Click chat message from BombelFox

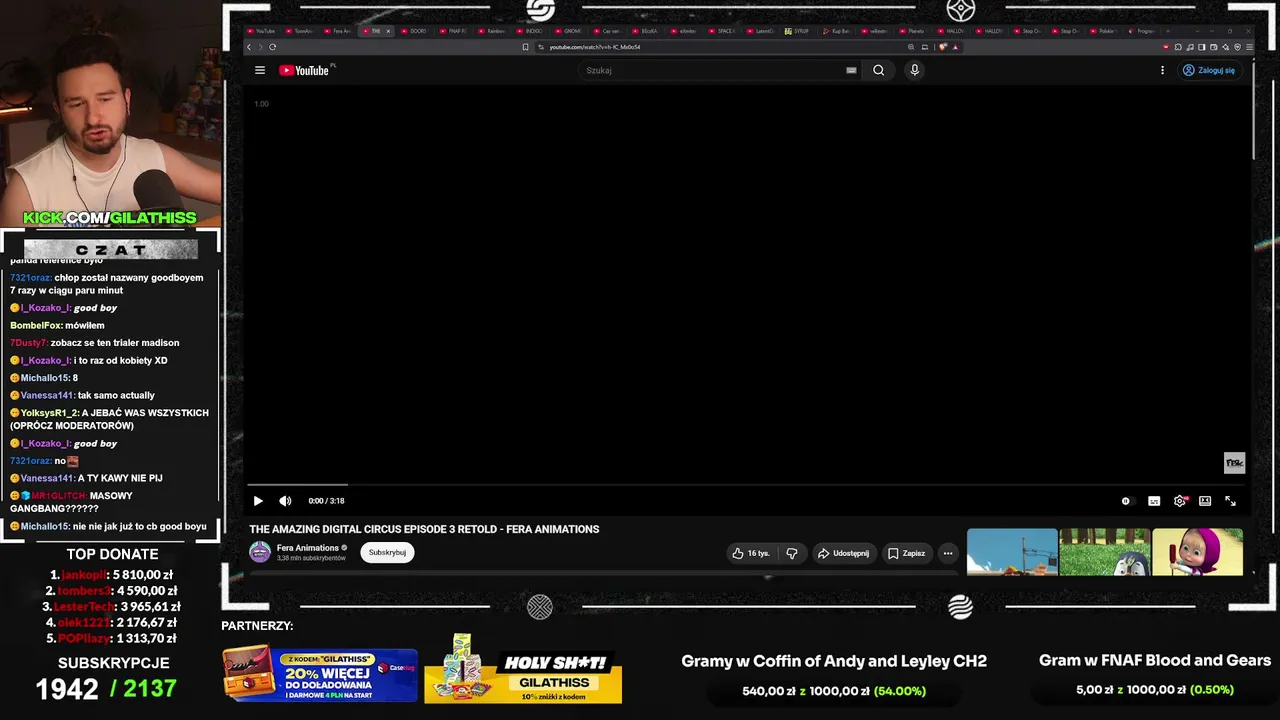(57, 325)
